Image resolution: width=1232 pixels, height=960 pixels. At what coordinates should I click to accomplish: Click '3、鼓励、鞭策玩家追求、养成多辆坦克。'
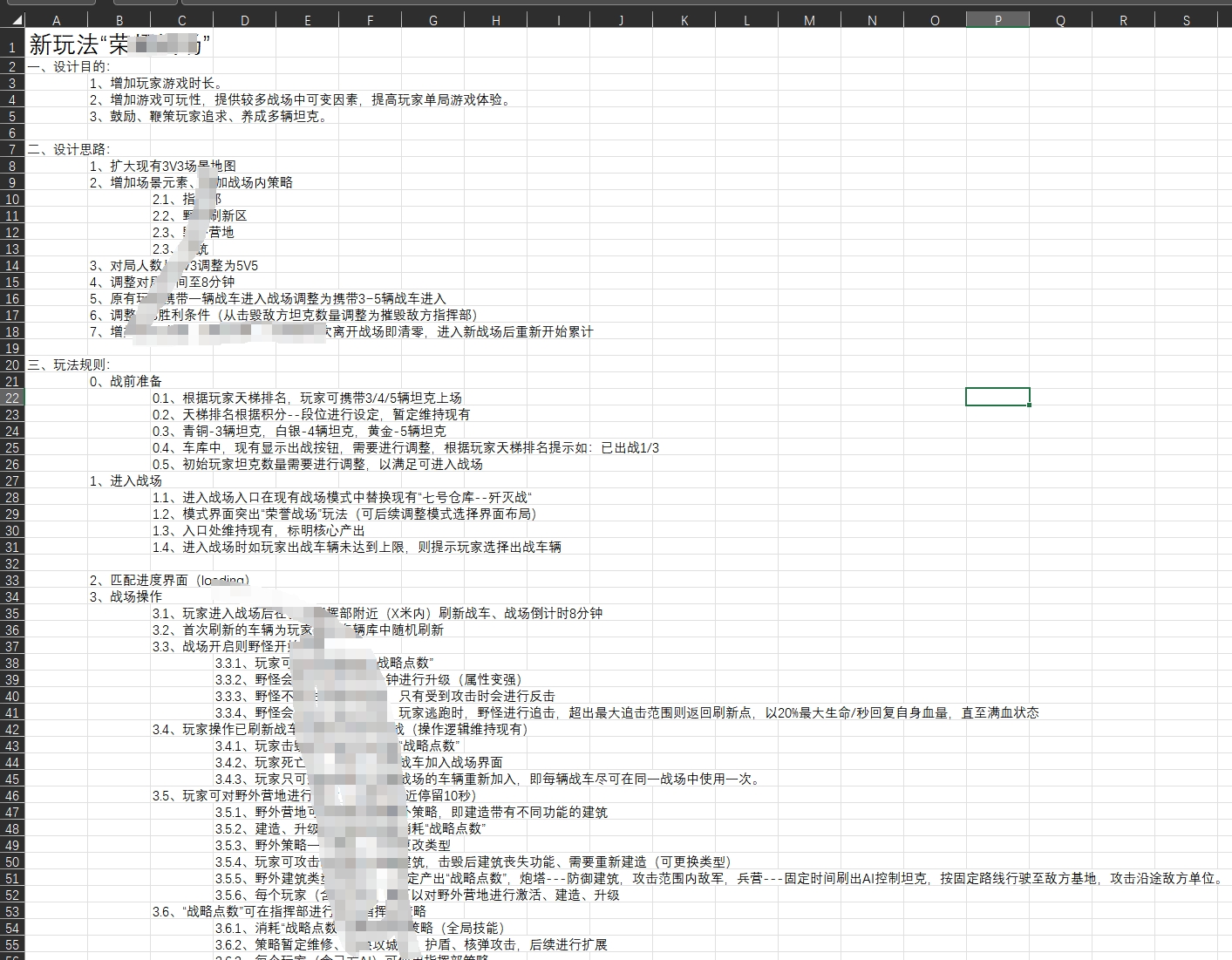click(209, 116)
